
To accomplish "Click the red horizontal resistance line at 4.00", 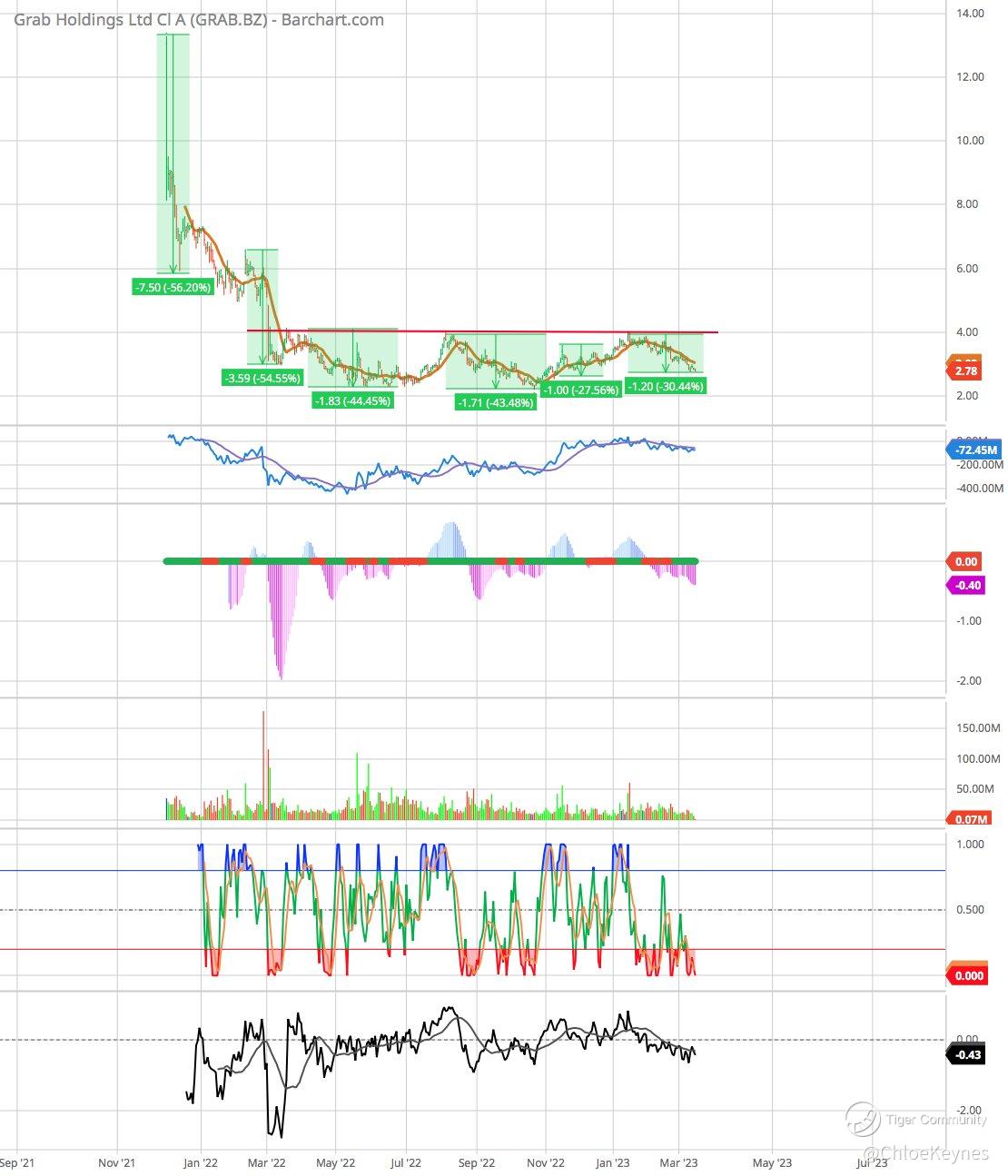I will [x=482, y=331].
